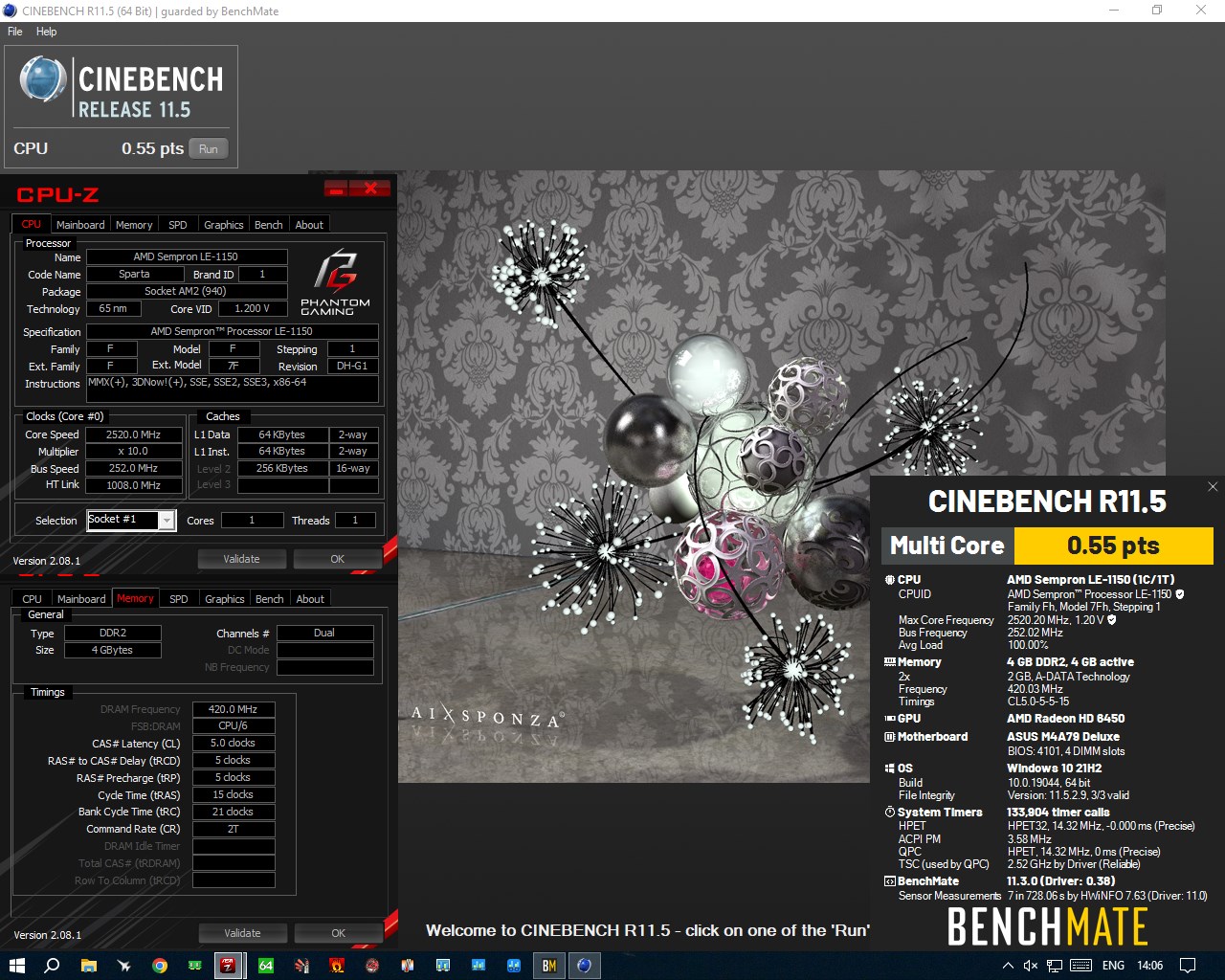Close the BenchMate result overlay panel

pyautogui.click(x=1213, y=487)
